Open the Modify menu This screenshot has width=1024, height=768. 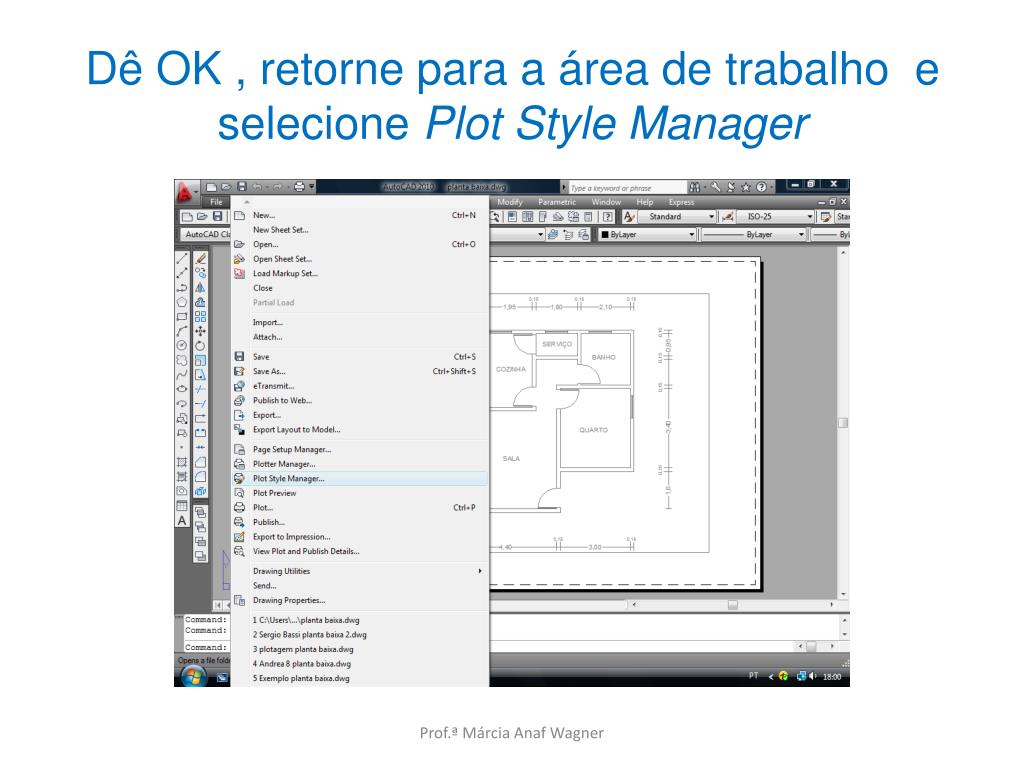(x=509, y=202)
